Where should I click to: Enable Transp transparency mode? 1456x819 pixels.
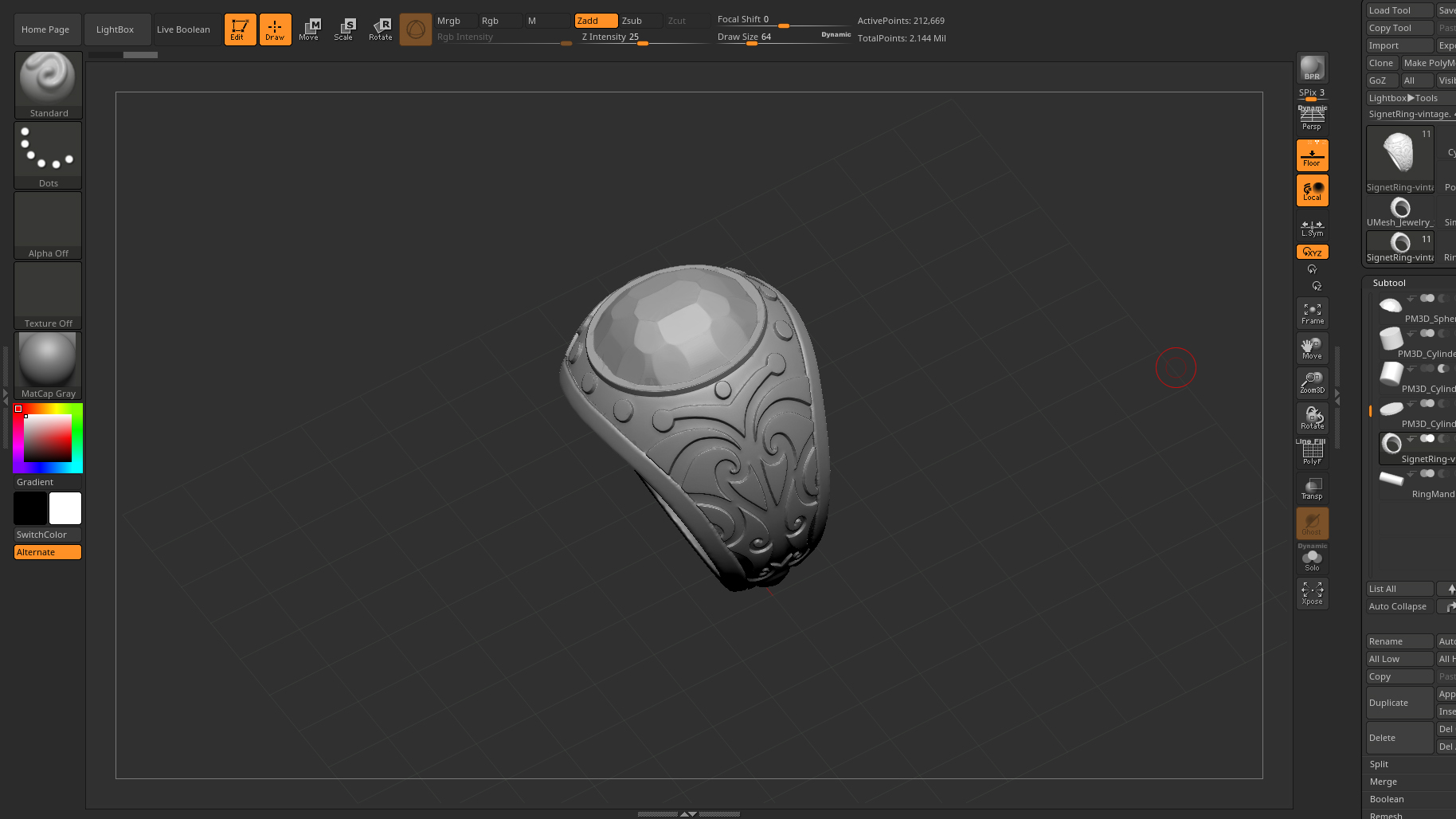1312,488
